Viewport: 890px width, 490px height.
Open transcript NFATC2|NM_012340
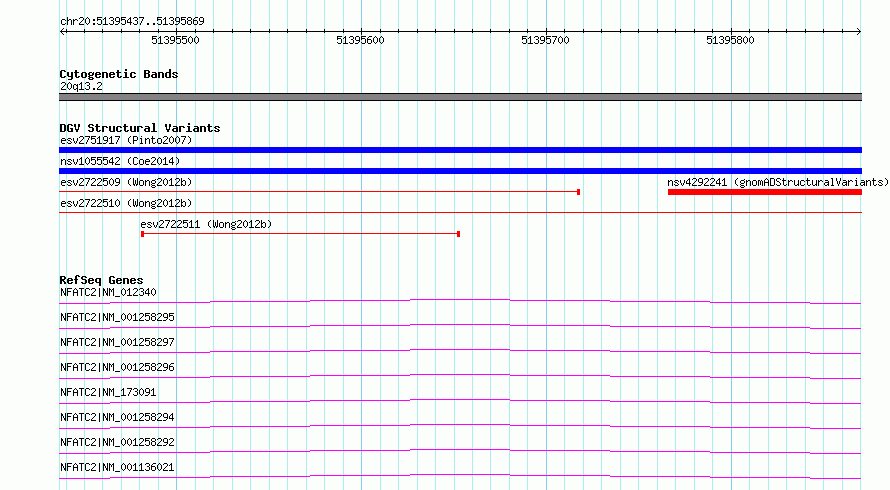[x=108, y=292]
